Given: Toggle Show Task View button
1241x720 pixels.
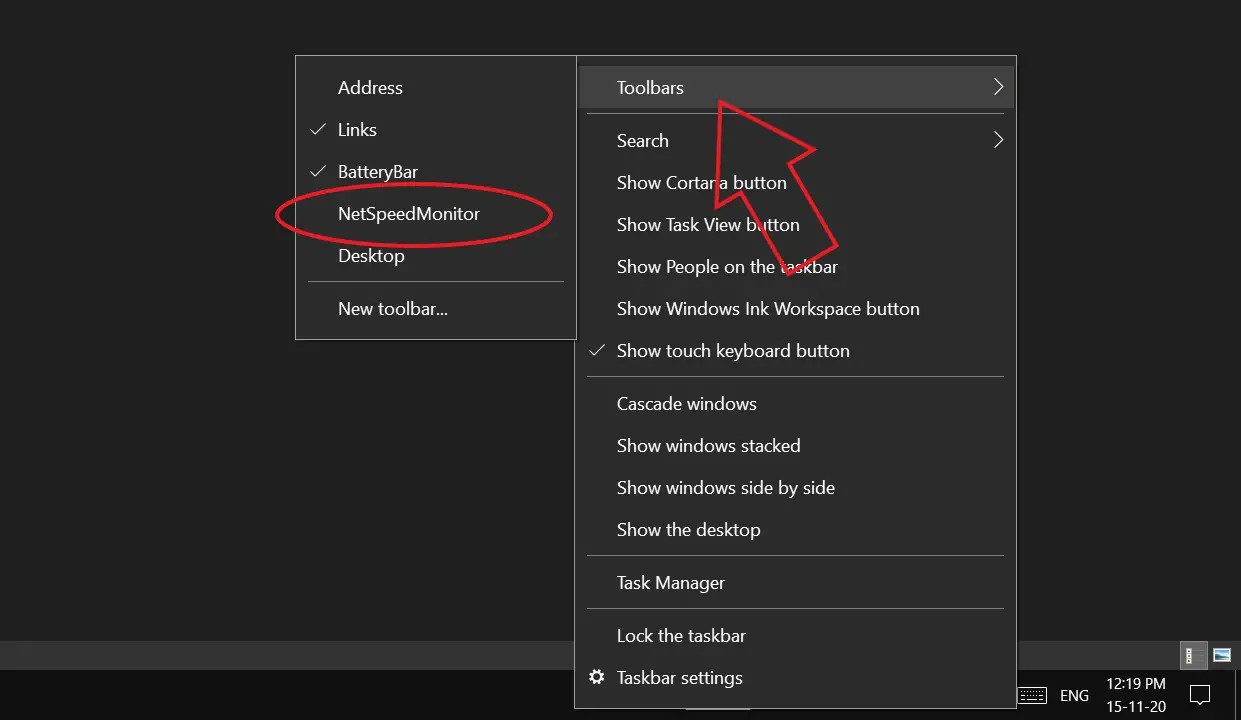Looking at the screenshot, I should click(x=795, y=225).
